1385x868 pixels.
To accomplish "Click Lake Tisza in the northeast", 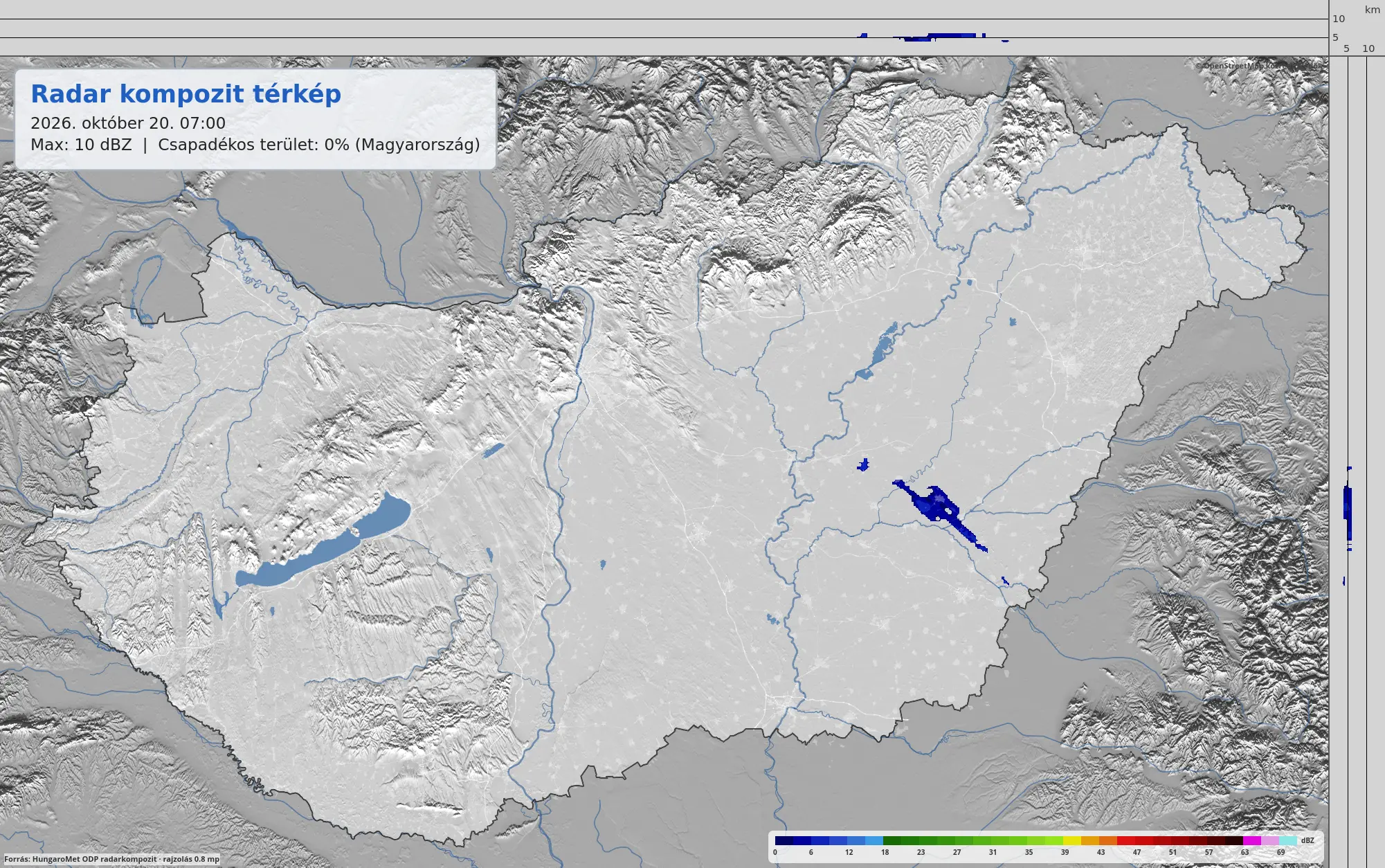I will pos(878,351).
